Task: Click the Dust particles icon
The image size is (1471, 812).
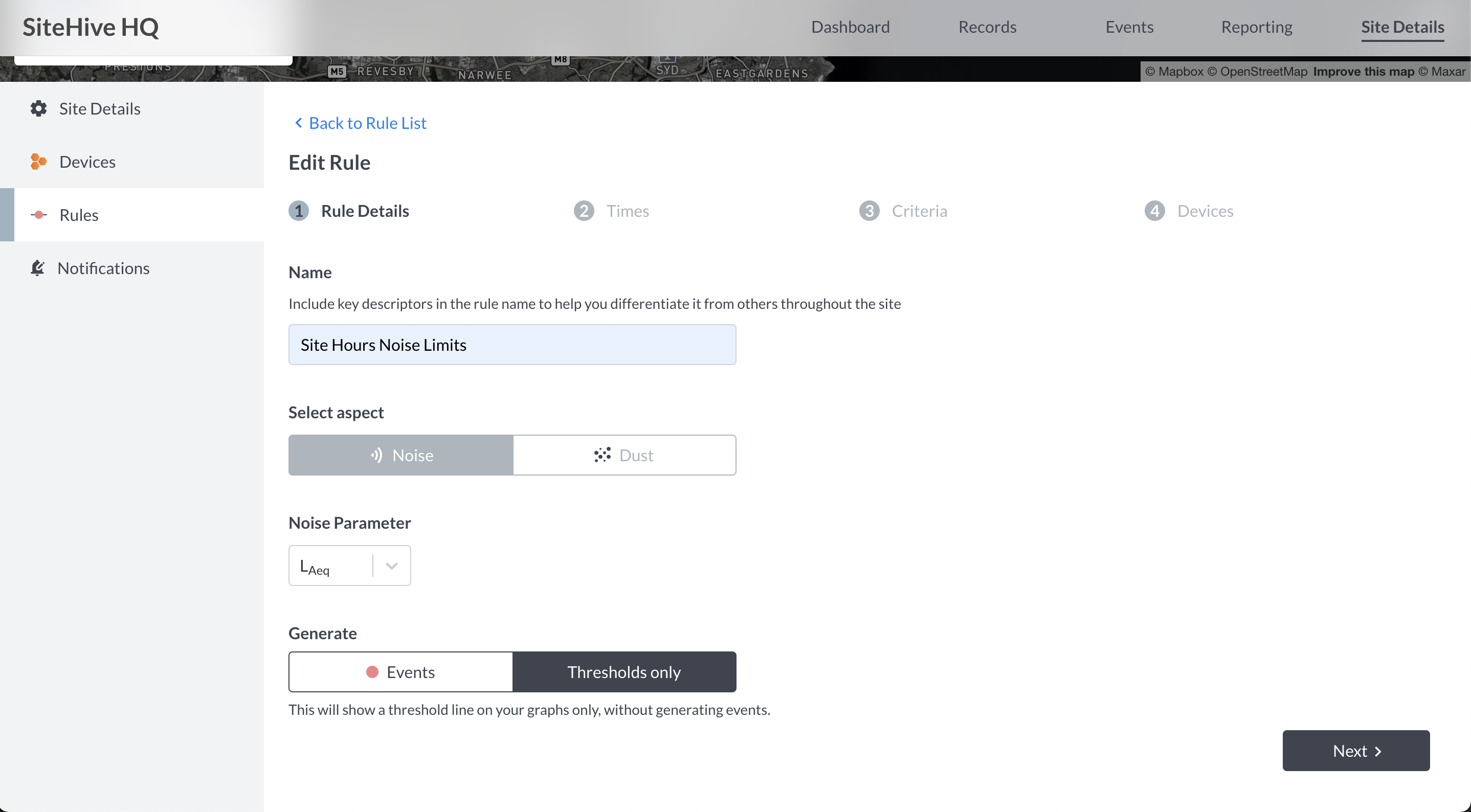Action: tap(602, 455)
